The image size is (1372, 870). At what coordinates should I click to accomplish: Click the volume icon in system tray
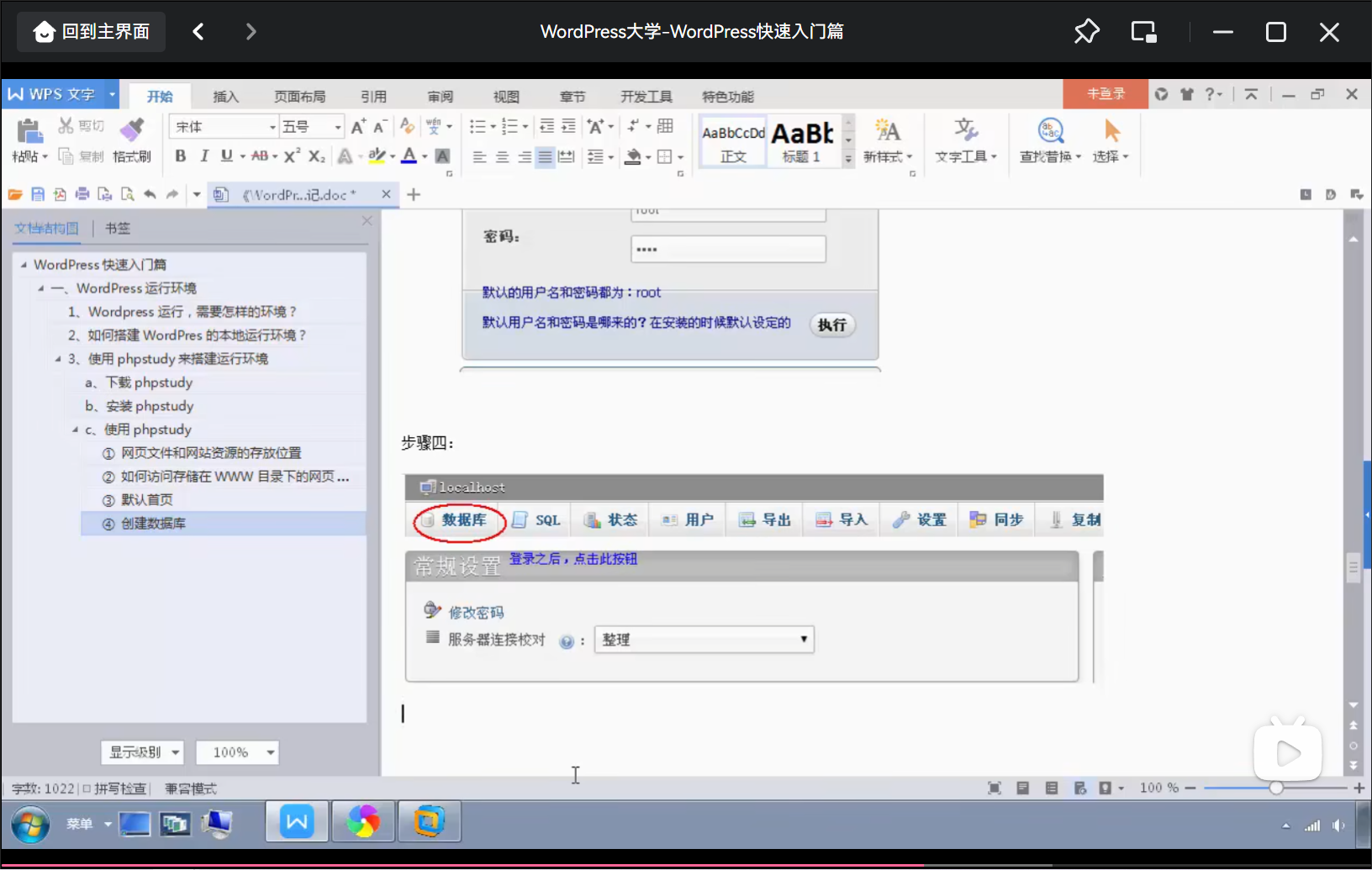1338,825
